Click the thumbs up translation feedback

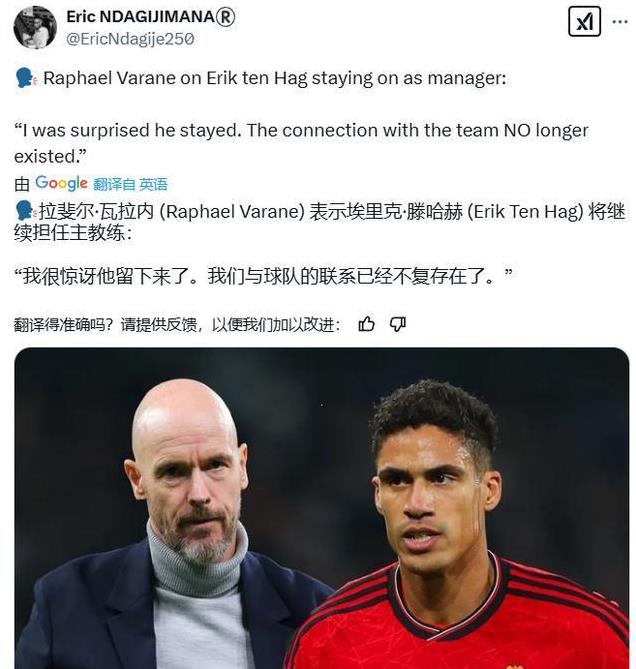point(366,325)
